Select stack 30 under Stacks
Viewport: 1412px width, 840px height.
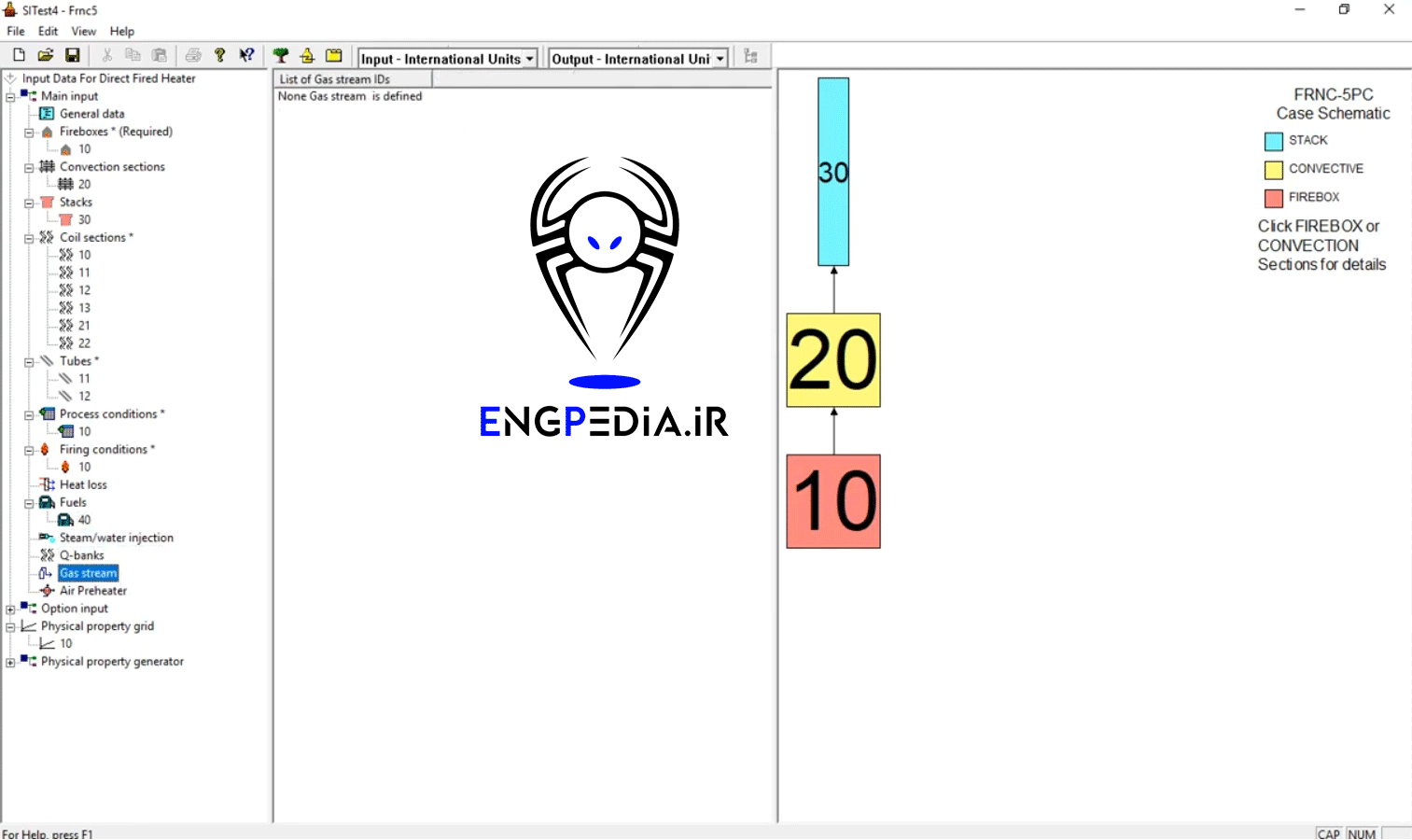coord(84,220)
